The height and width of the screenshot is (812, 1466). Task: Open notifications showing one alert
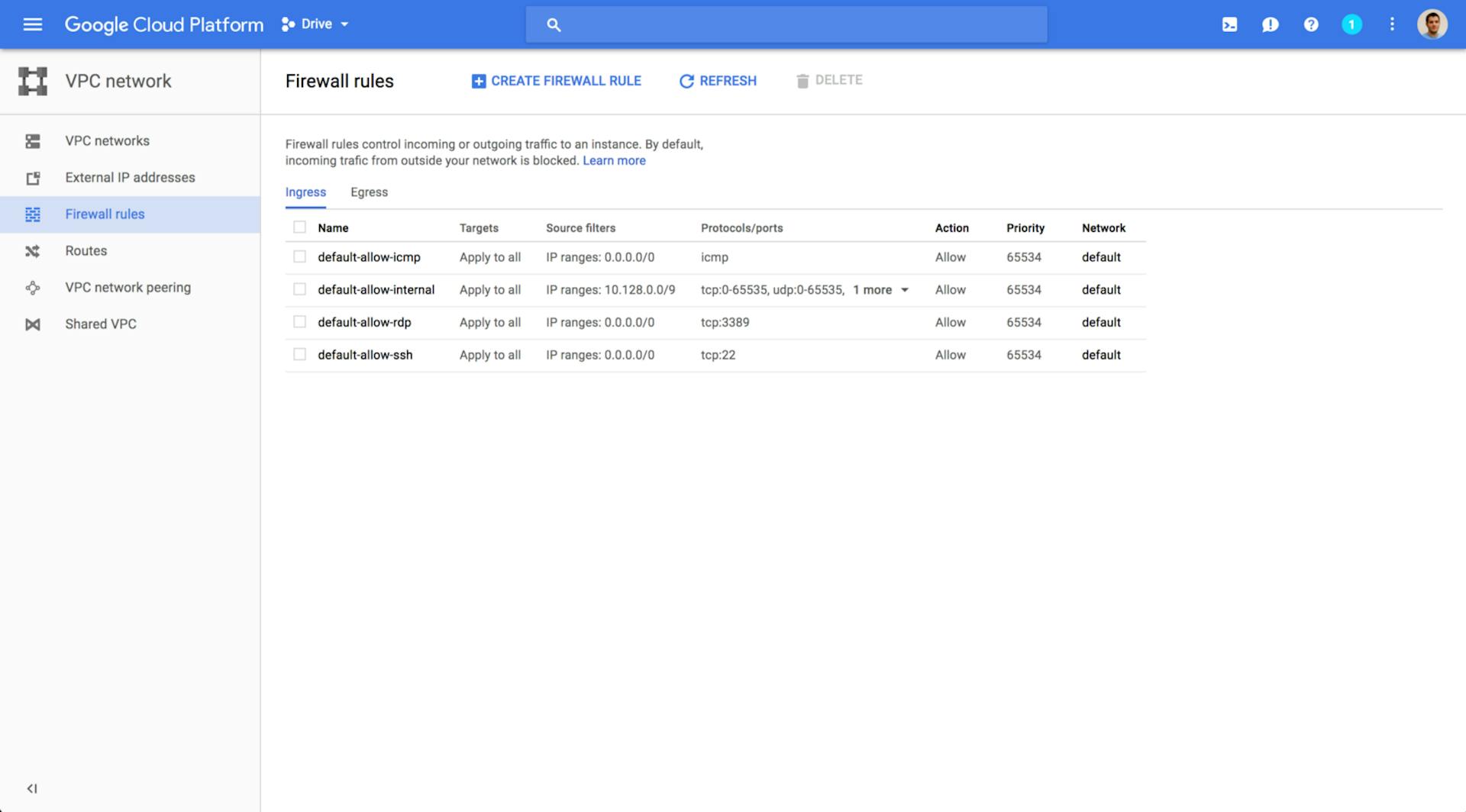[x=1352, y=24]
